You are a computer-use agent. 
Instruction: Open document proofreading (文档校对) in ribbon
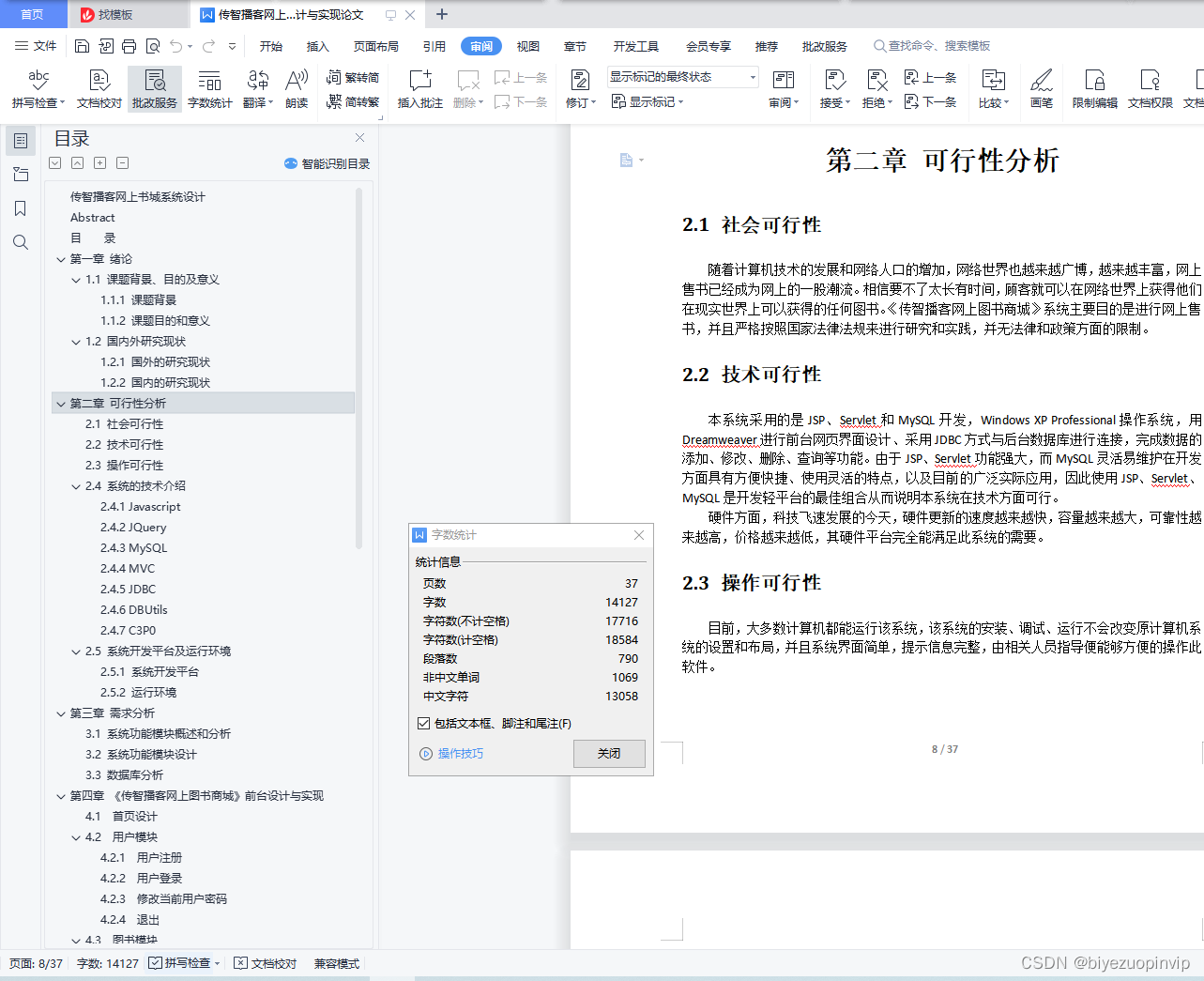point(99,89)
